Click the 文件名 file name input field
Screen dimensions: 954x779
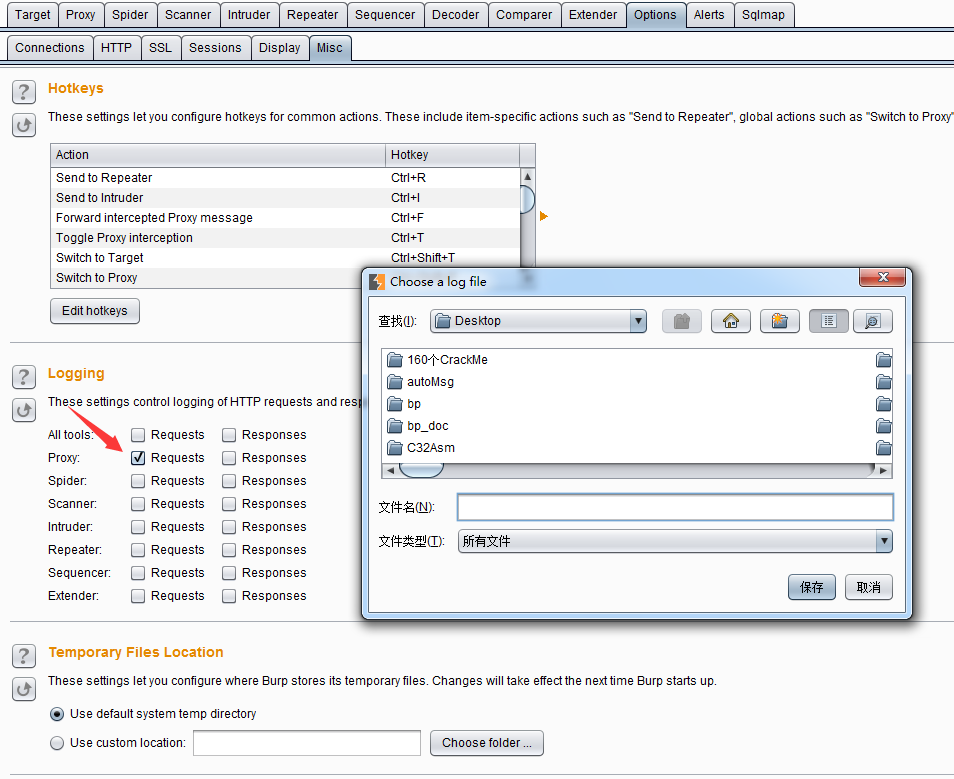[674, 507]
